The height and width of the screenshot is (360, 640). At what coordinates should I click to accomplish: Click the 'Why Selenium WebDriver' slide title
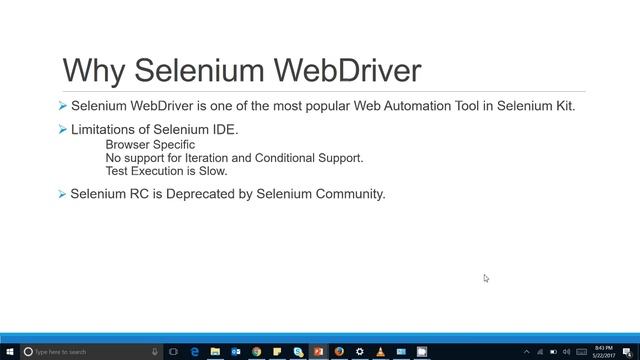click(242, 71)
